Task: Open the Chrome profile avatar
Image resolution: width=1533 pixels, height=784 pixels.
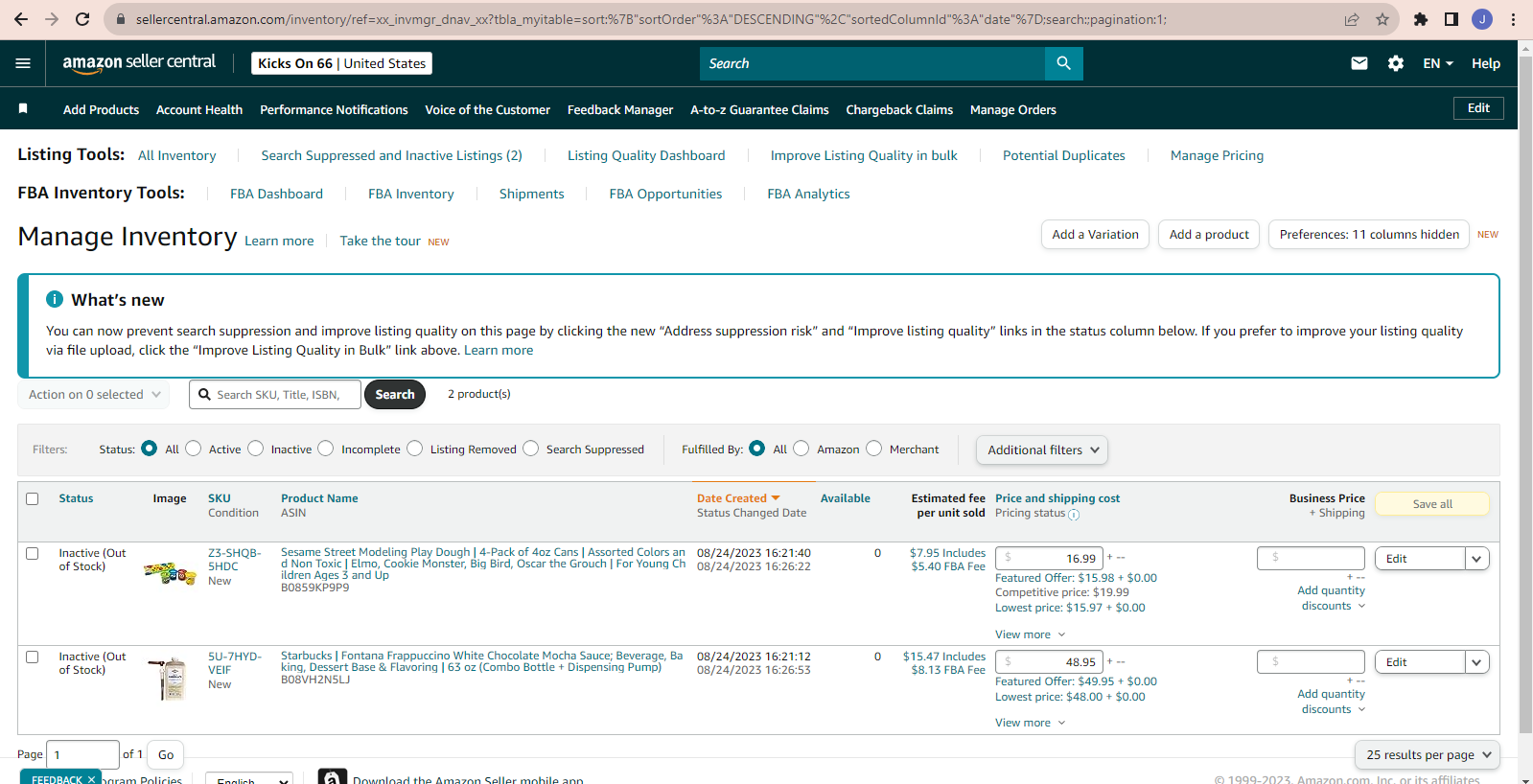Action: point(1482,19)
